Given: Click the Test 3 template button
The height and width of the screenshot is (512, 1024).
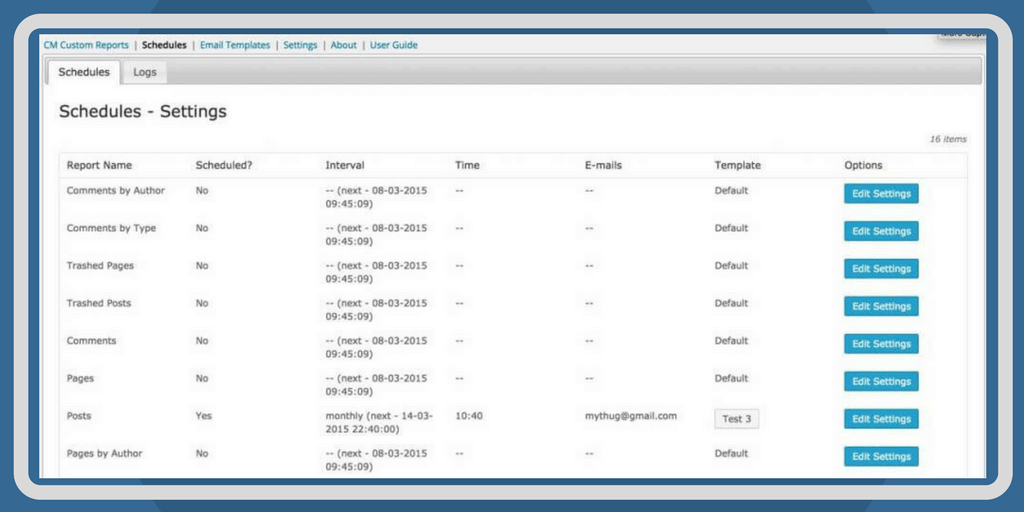Looking at the screenshot, I should tap(736, 419).
